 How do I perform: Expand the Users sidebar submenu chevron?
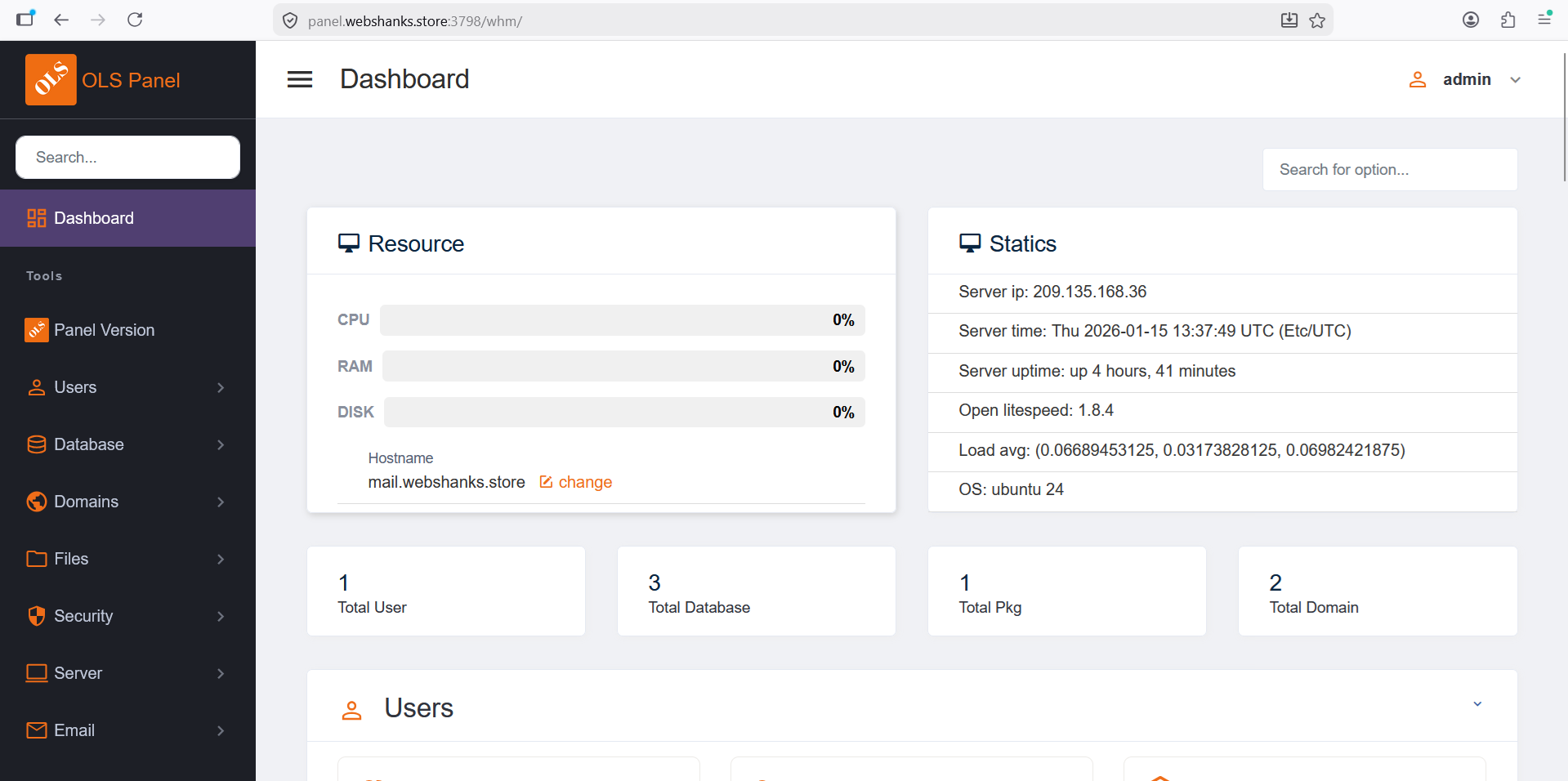pos(221,387)
